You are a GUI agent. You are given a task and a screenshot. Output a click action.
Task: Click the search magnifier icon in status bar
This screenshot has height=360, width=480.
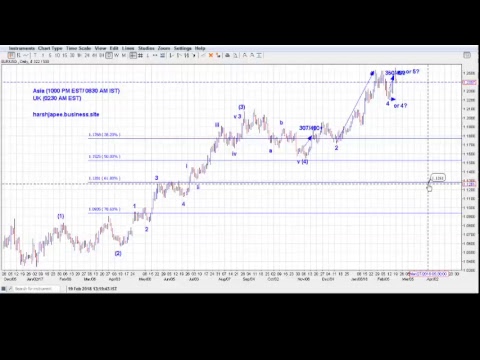click(10, 289)
